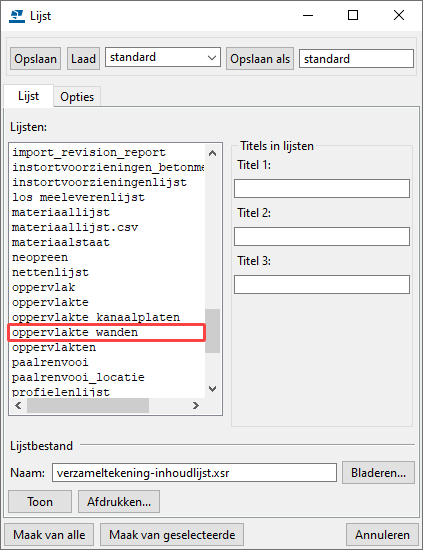Image resolution: width=423 pixels, height=550 pixels.
Task: Click the Titel 3 input field
Action: click(x=322, y=284)
